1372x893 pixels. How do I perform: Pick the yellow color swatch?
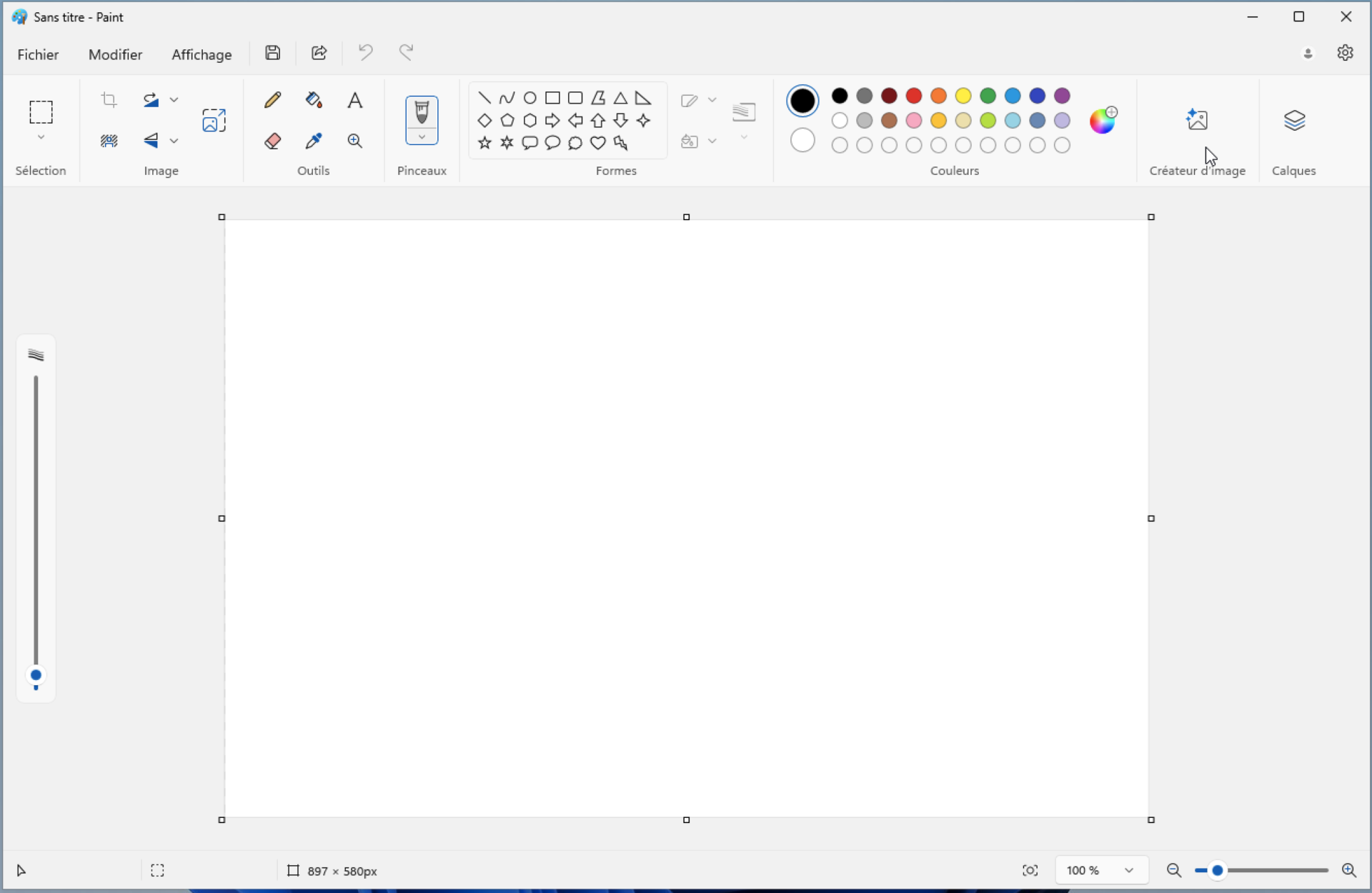pyautogui.click(x=963, y=96)
